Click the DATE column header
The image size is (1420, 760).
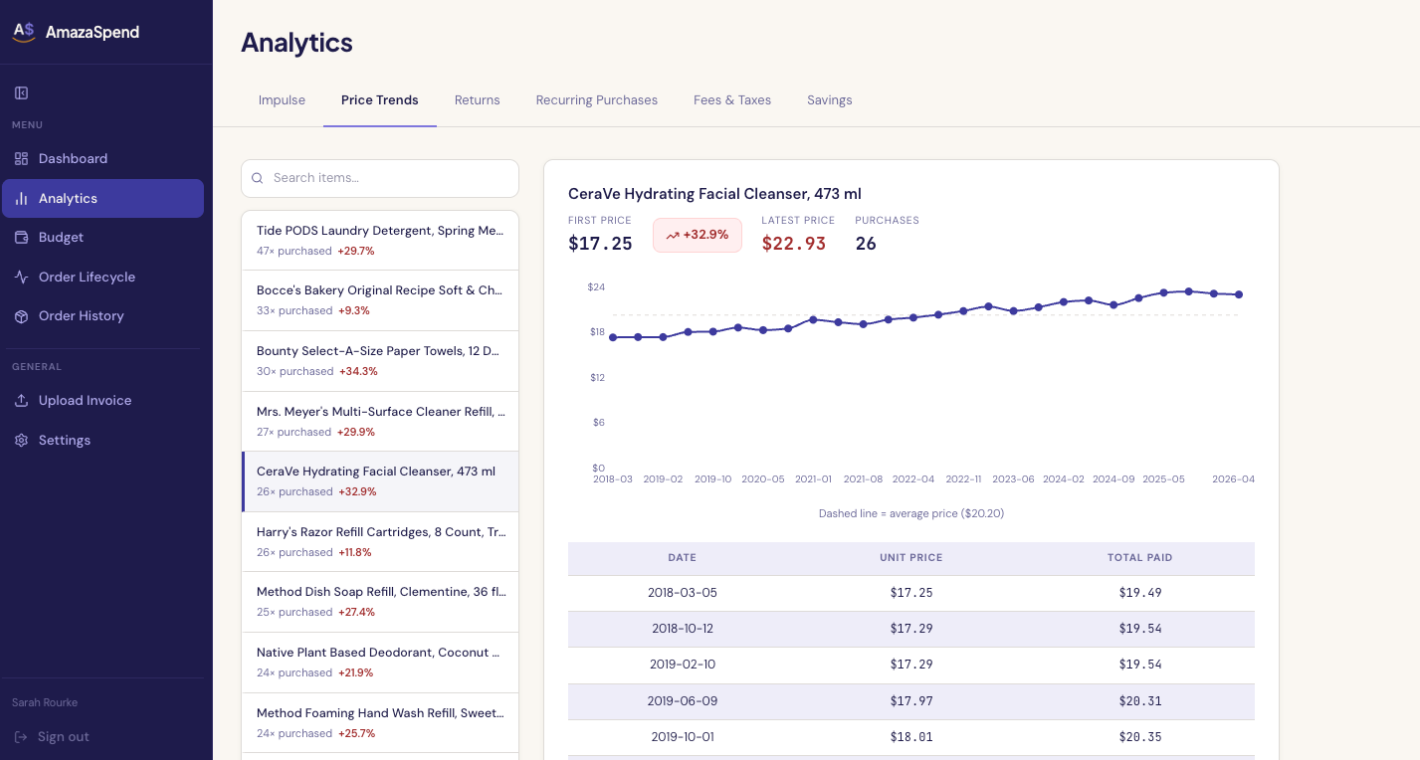click(x=682, y=558)
